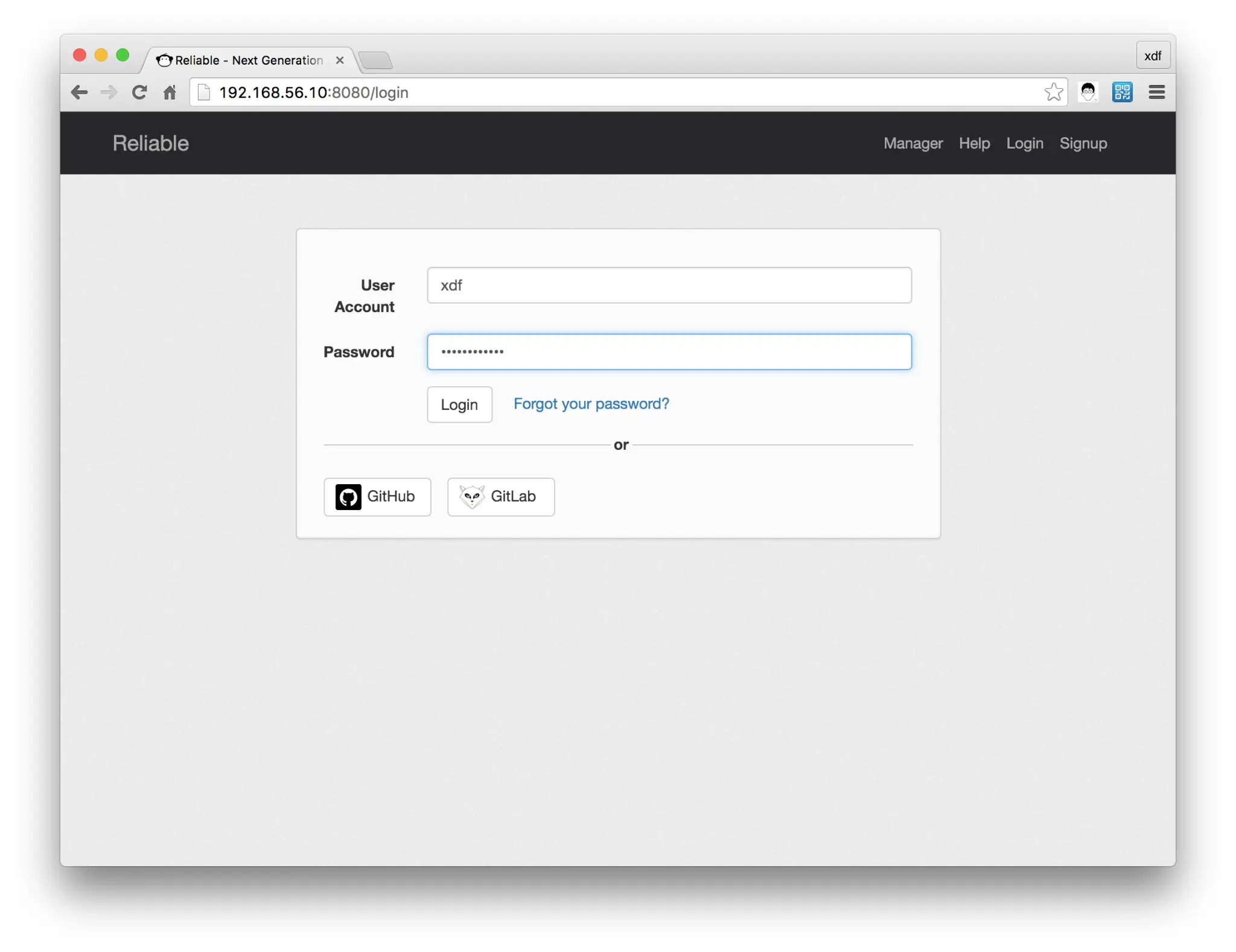
Task: Click the Reliable brand name
Action: tap(150, 143)
